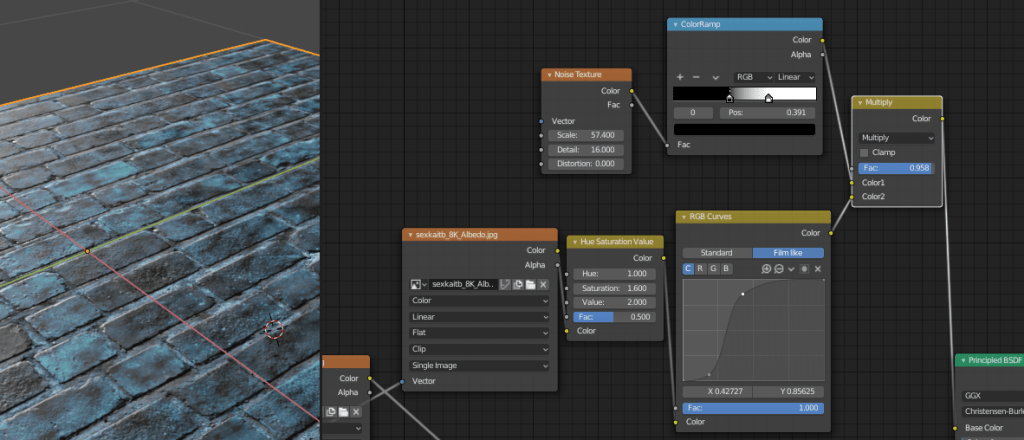The width and height of the screenshot is (1024, 440).
Task: Click the ColorRamp black color swatch
Action: [744, 129]
